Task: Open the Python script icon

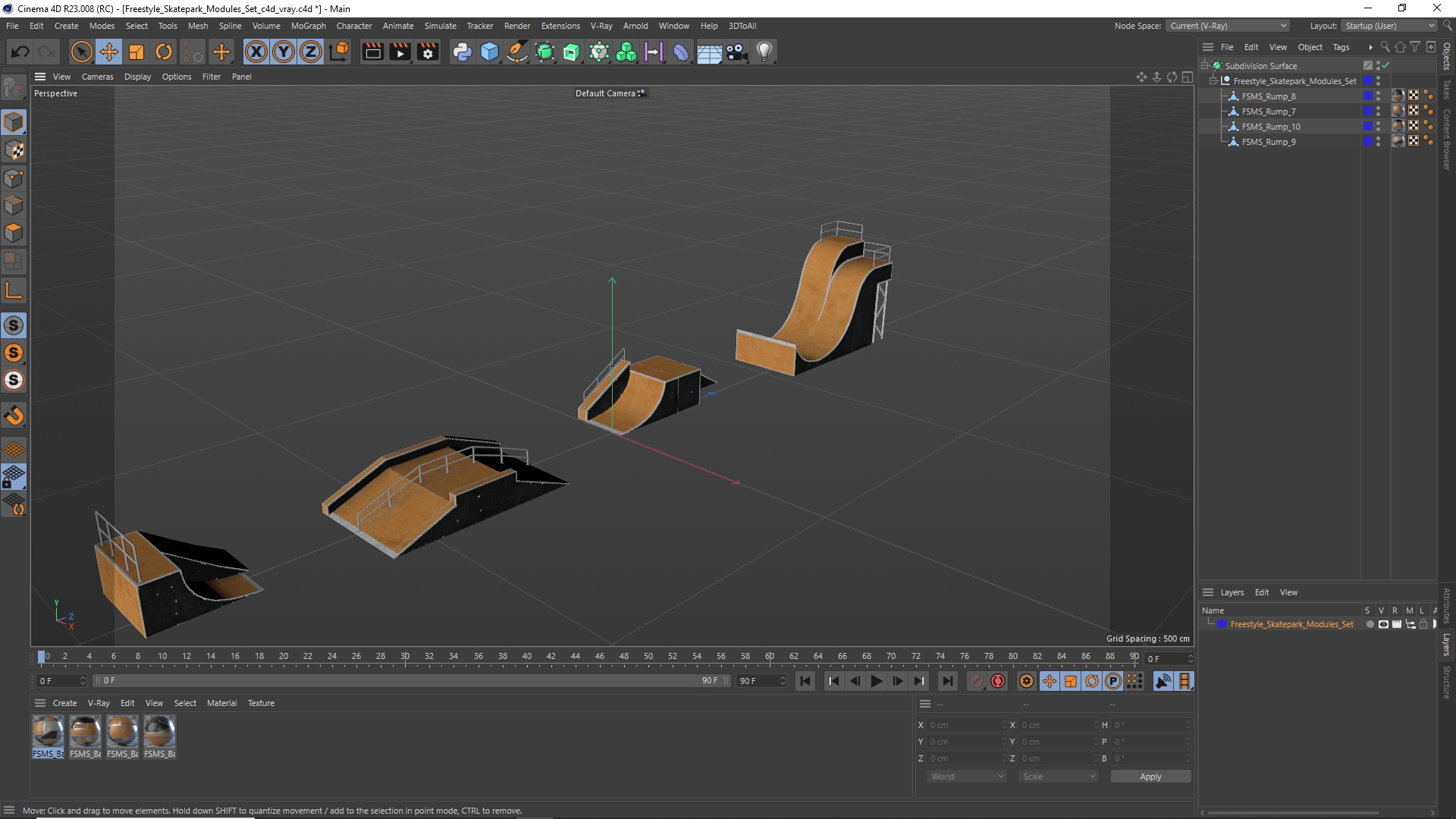Action: (462, 52)
